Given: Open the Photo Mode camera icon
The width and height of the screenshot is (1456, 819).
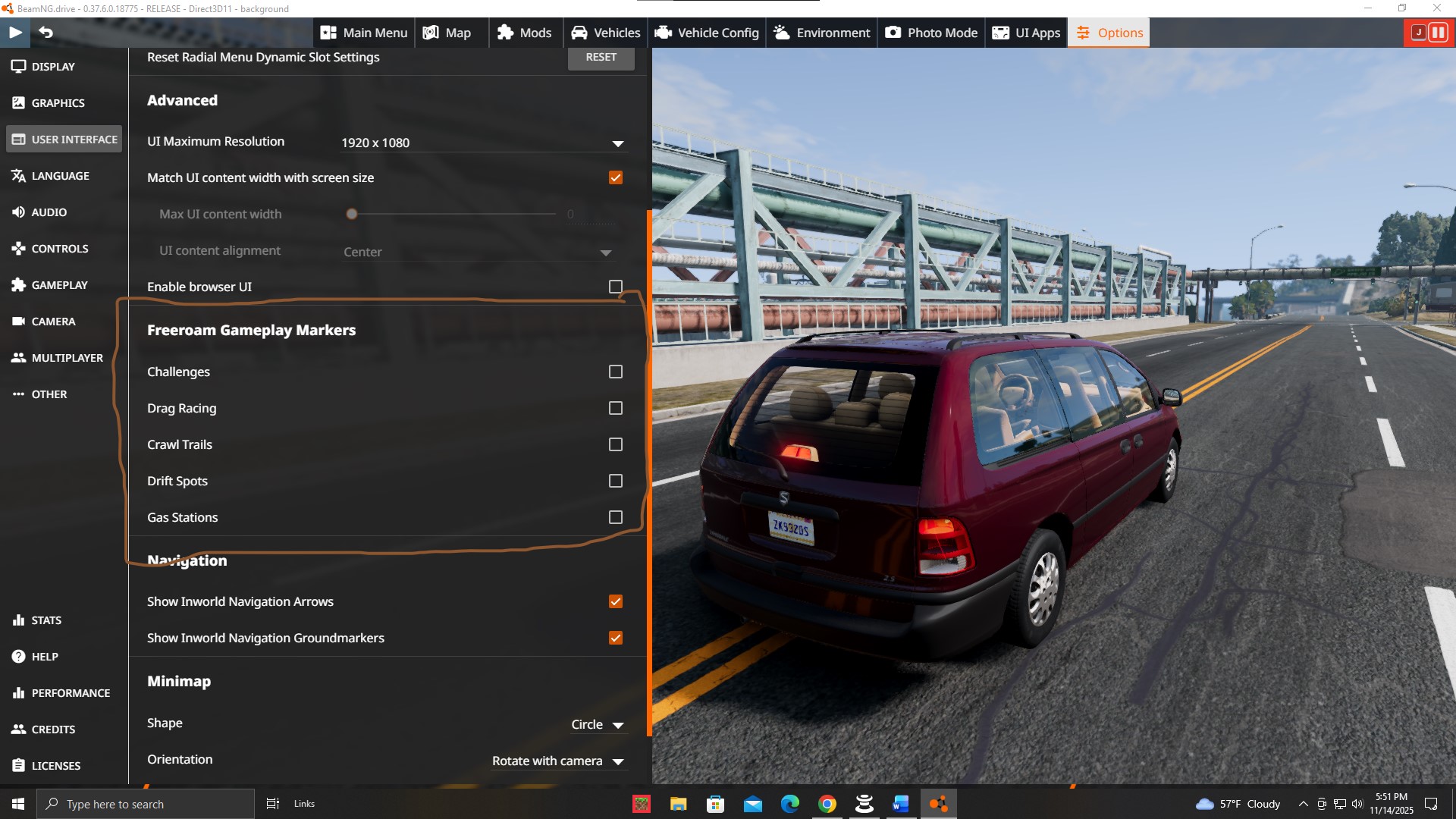Looking at the screenshot, I should pos(893,33).
